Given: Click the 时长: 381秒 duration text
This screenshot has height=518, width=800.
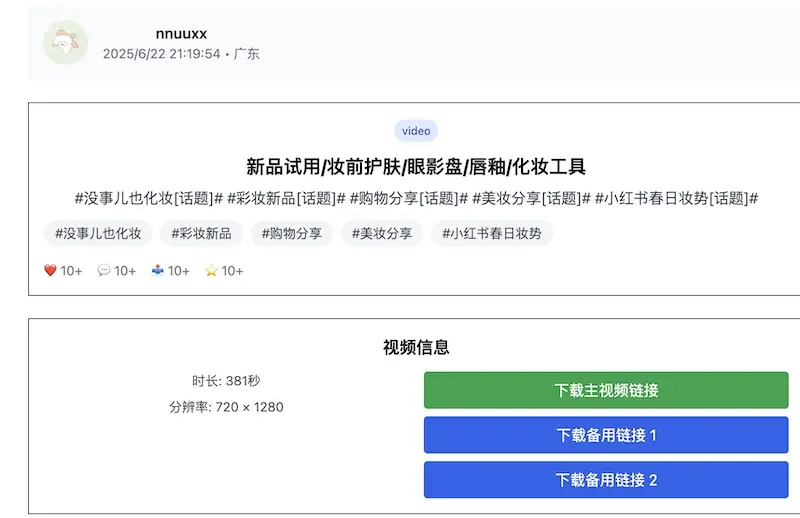Looking at the screenshot, I should coord(226,381).
